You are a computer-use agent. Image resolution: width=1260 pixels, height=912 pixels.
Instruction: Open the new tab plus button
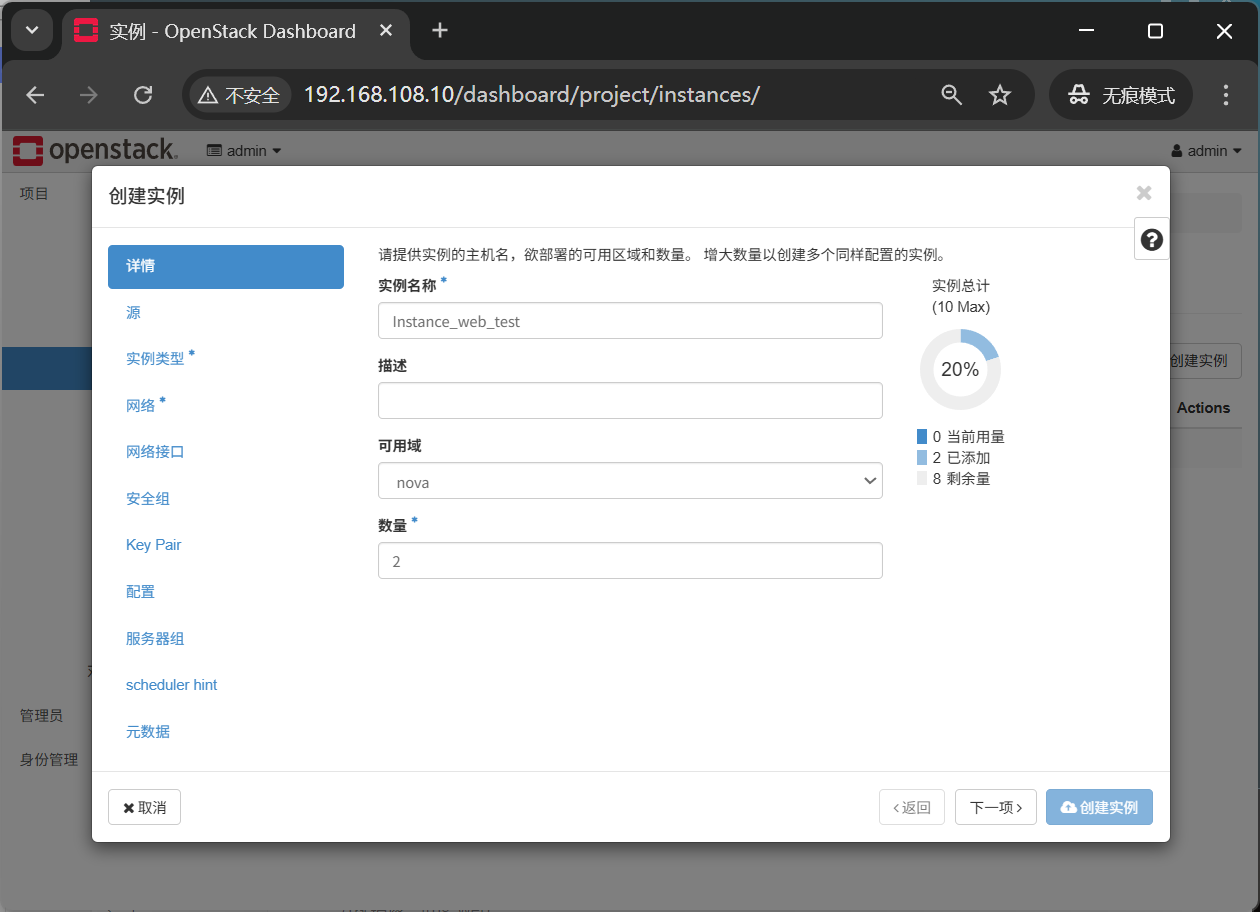[440, 31]
